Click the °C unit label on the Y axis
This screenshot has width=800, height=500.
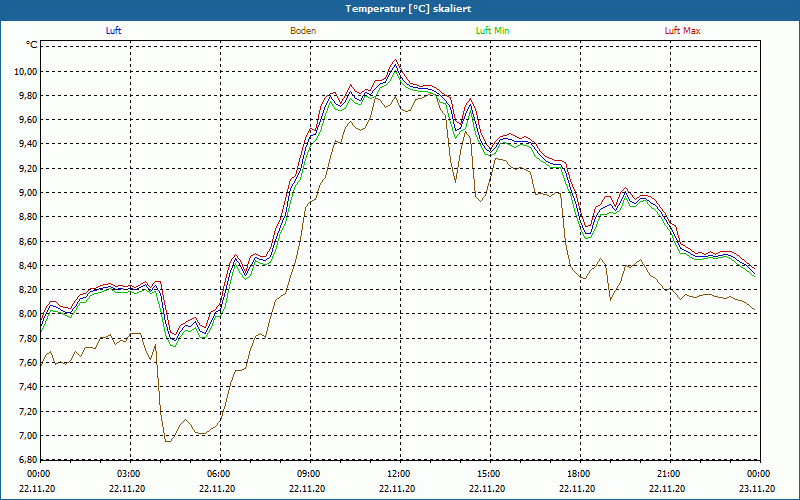point(32,45)
